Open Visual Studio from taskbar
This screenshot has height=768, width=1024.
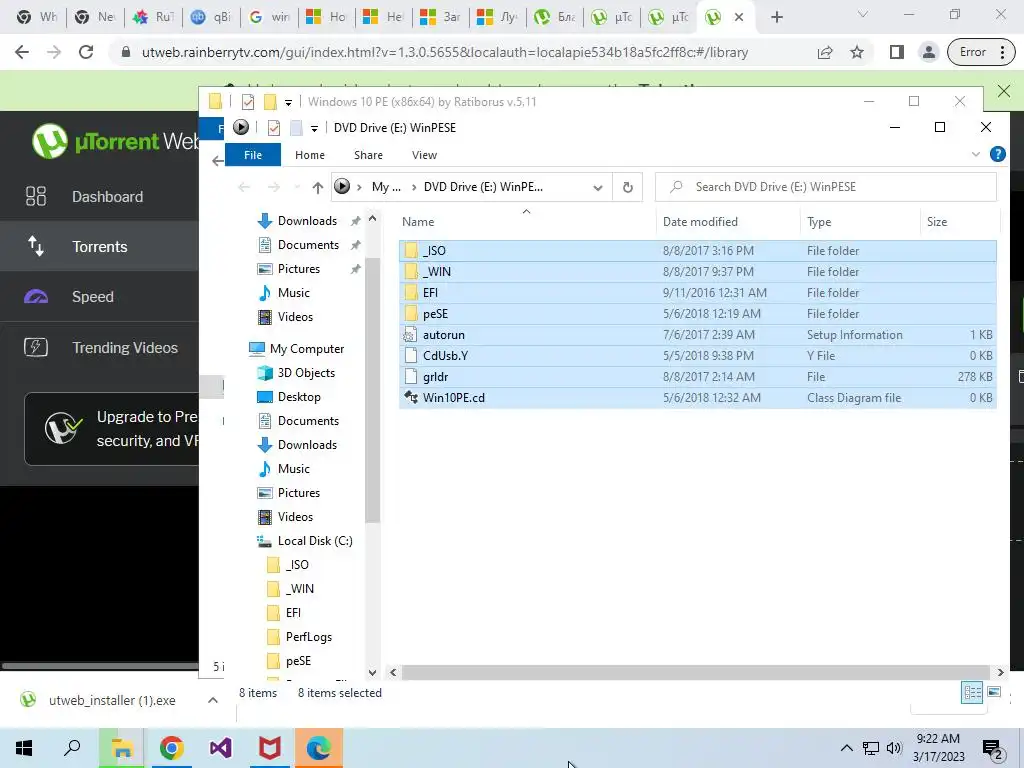point(220,748)
